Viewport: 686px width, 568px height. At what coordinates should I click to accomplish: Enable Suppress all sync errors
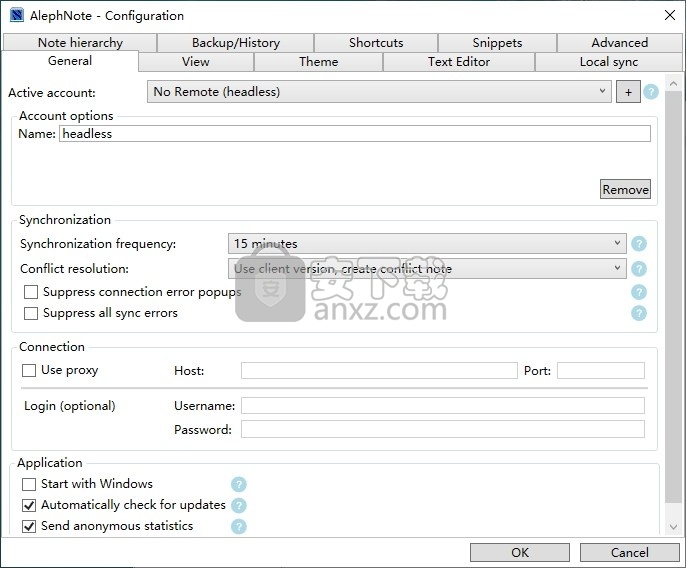(31, 313)
